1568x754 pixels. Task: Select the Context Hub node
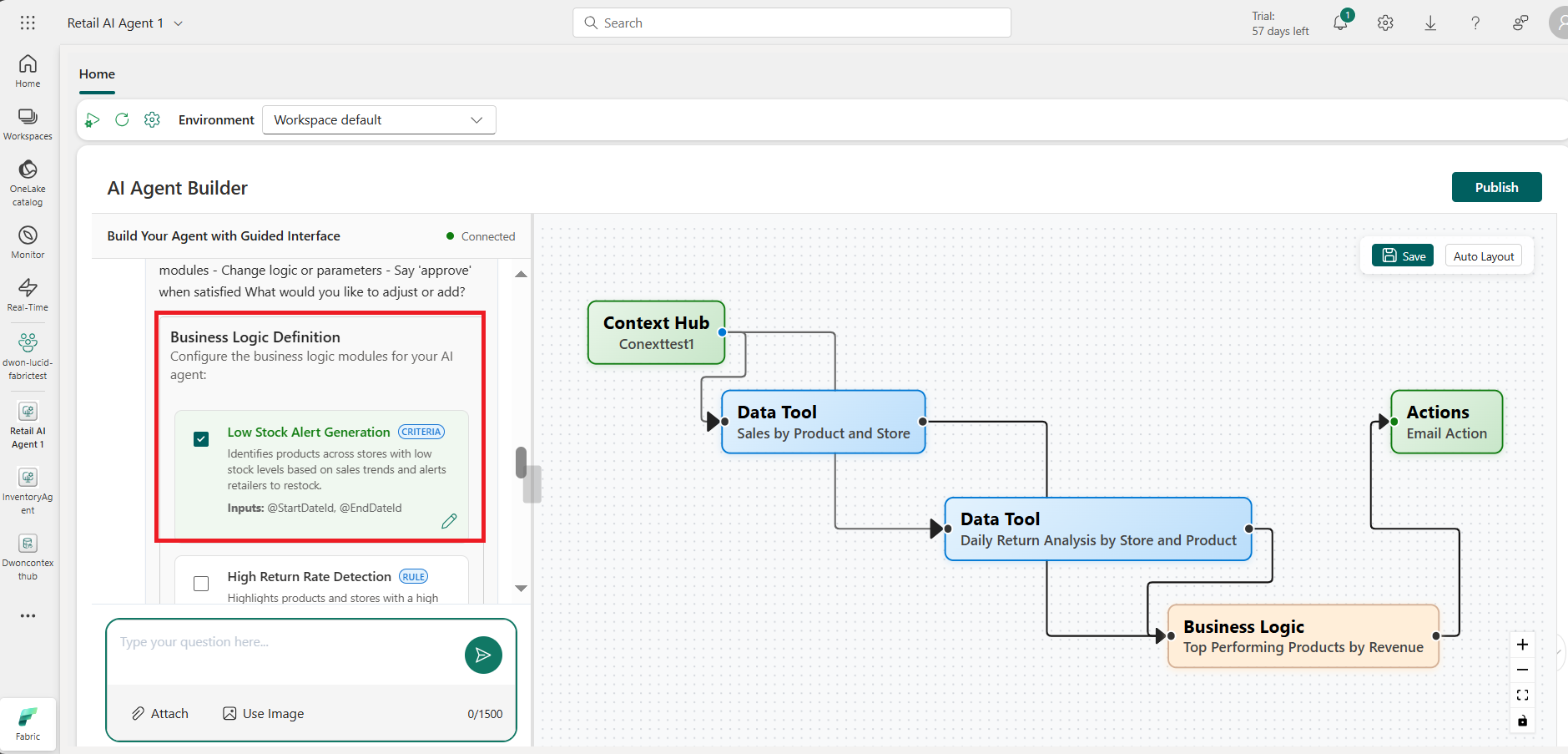coord(656,332)
